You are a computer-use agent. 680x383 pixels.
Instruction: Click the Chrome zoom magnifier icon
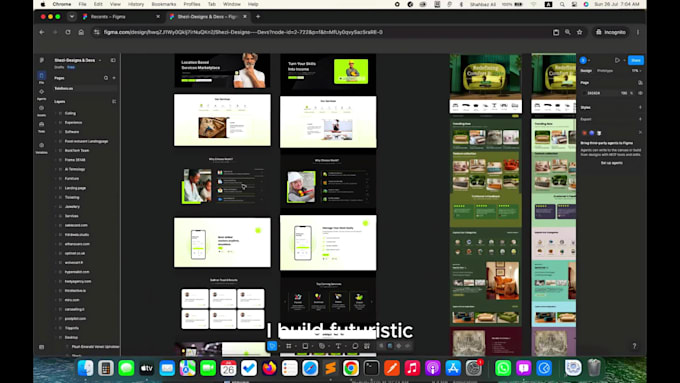[x=568, y=32]
